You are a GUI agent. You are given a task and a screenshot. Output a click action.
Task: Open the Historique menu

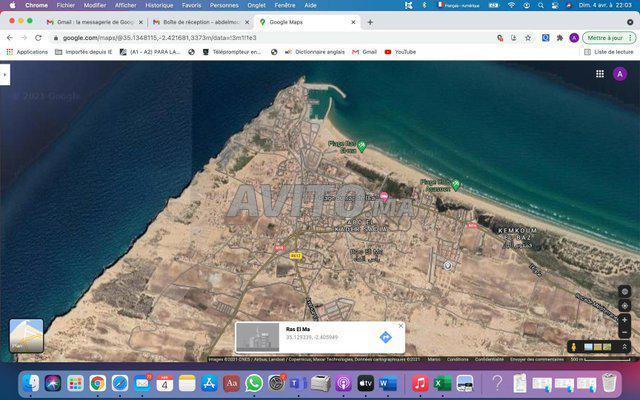tap(159, 5)
